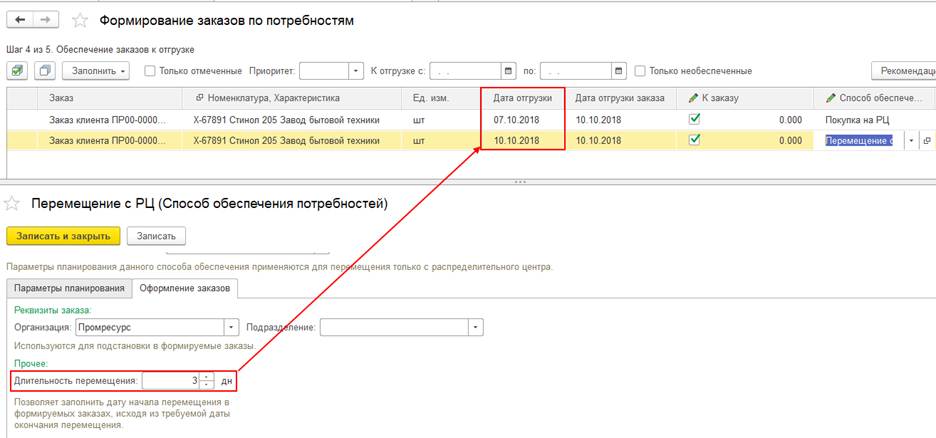Image resolution: width=936 pixels, height=438 pixels.
Task: Click the Ед. изм. column header
Action: point(441,98)
